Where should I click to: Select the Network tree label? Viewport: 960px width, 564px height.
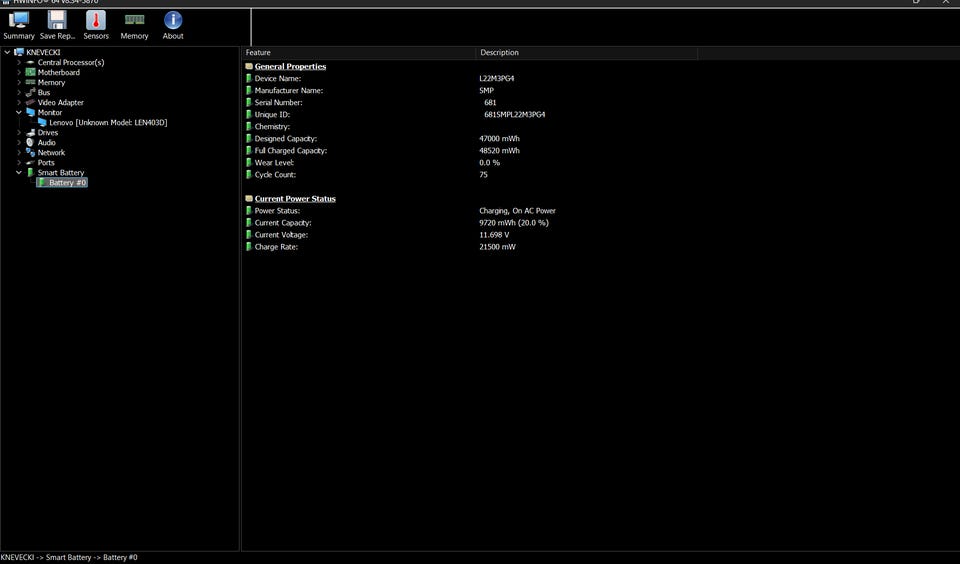coord(51,152)
